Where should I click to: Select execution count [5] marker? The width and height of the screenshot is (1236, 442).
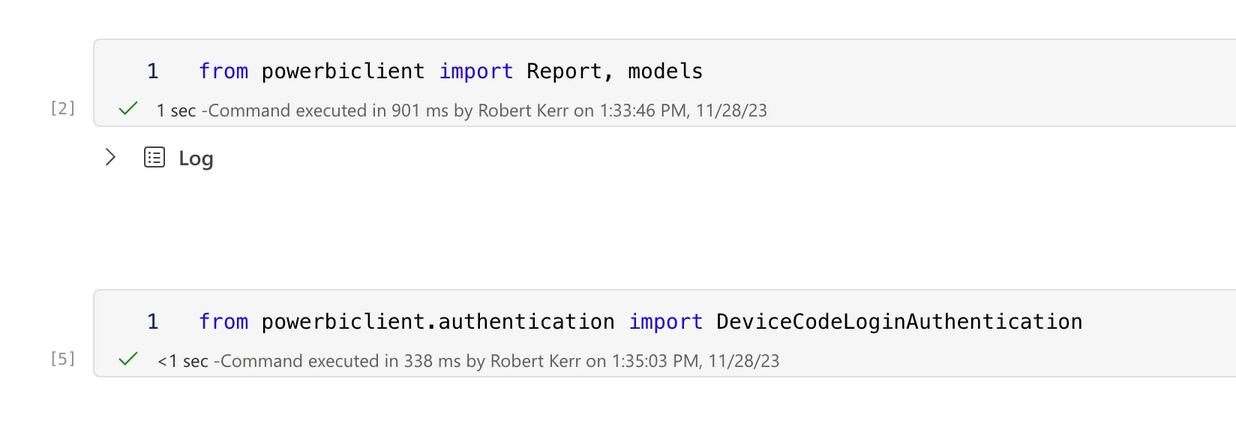(x=63, y=358)
